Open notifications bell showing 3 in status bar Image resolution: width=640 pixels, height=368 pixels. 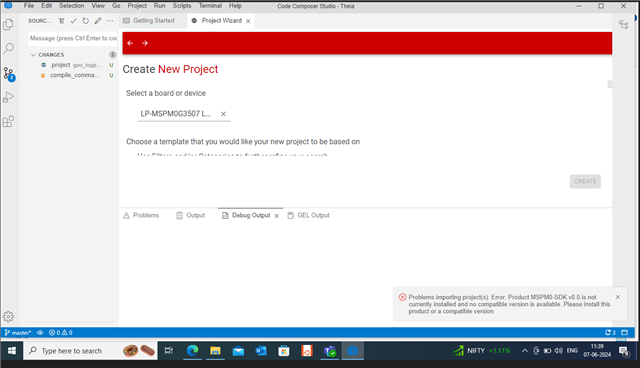tap(610, 333)
